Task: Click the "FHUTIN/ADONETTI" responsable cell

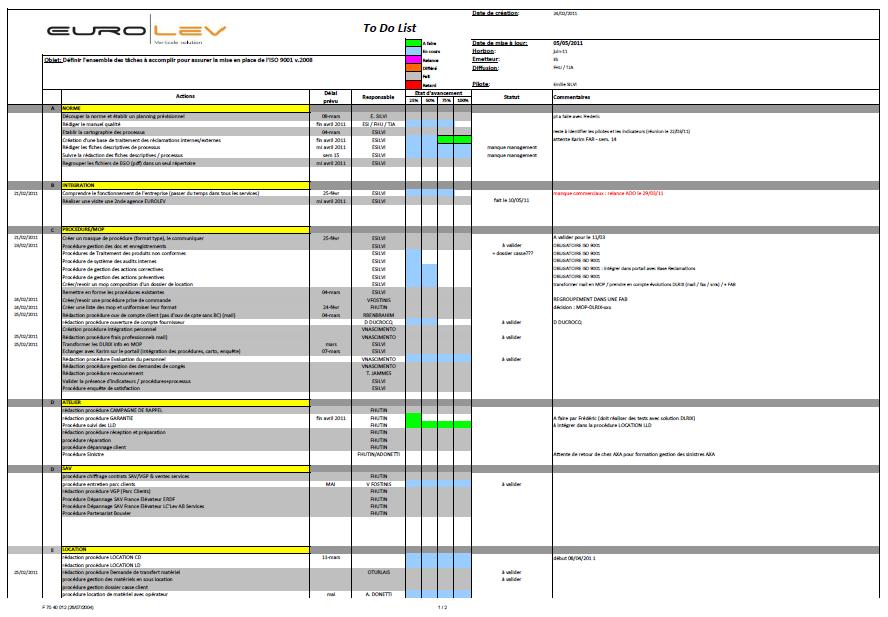Action: click(x=378, y=454)
